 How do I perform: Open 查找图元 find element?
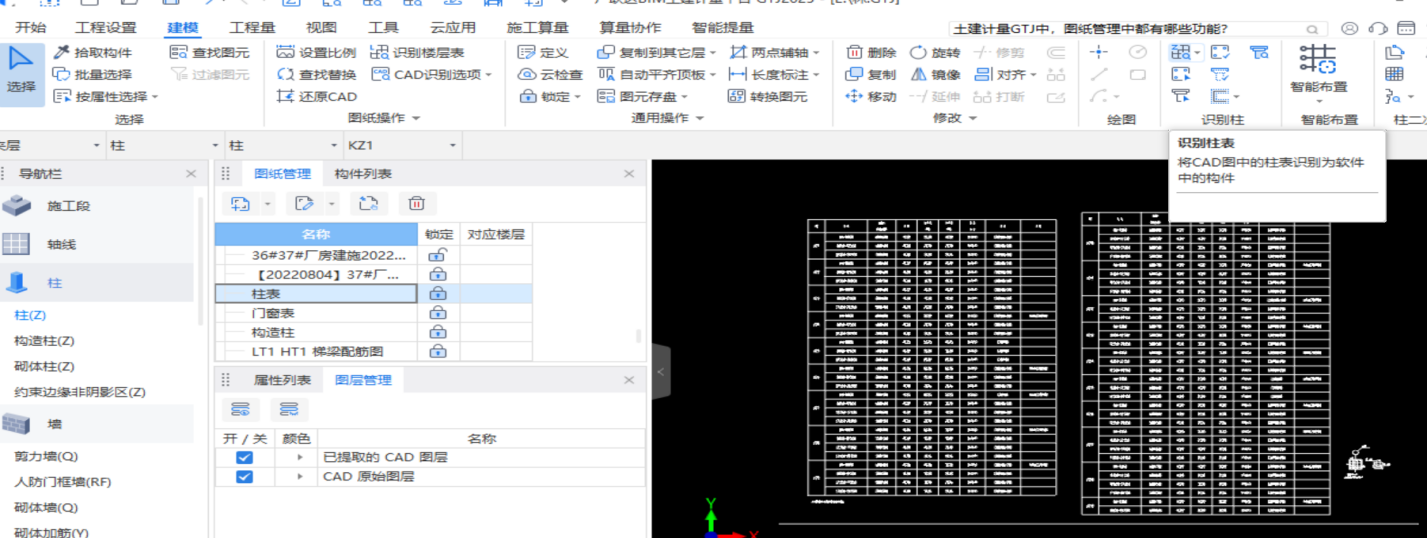210,52
